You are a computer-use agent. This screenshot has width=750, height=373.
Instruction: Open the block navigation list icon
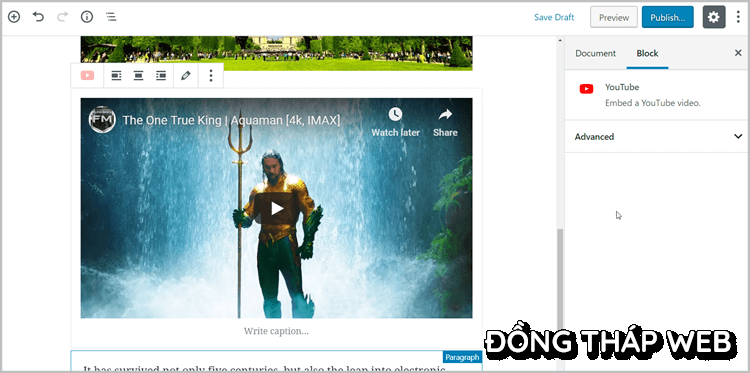[111, 17]
